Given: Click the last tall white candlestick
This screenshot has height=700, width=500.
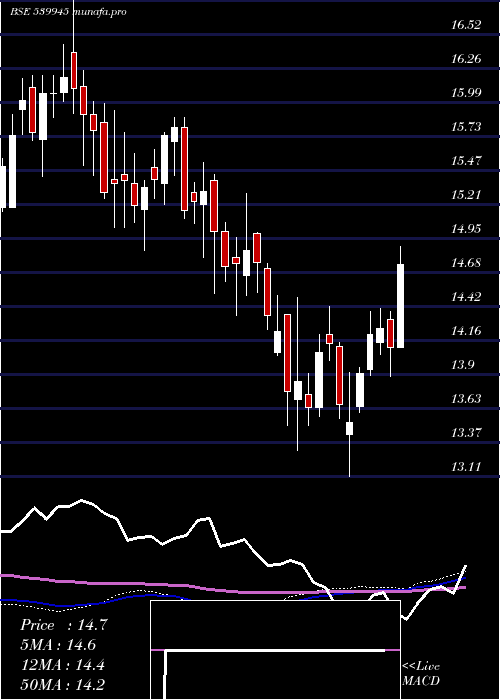Looking at the screenshot, I should point(400,306).
